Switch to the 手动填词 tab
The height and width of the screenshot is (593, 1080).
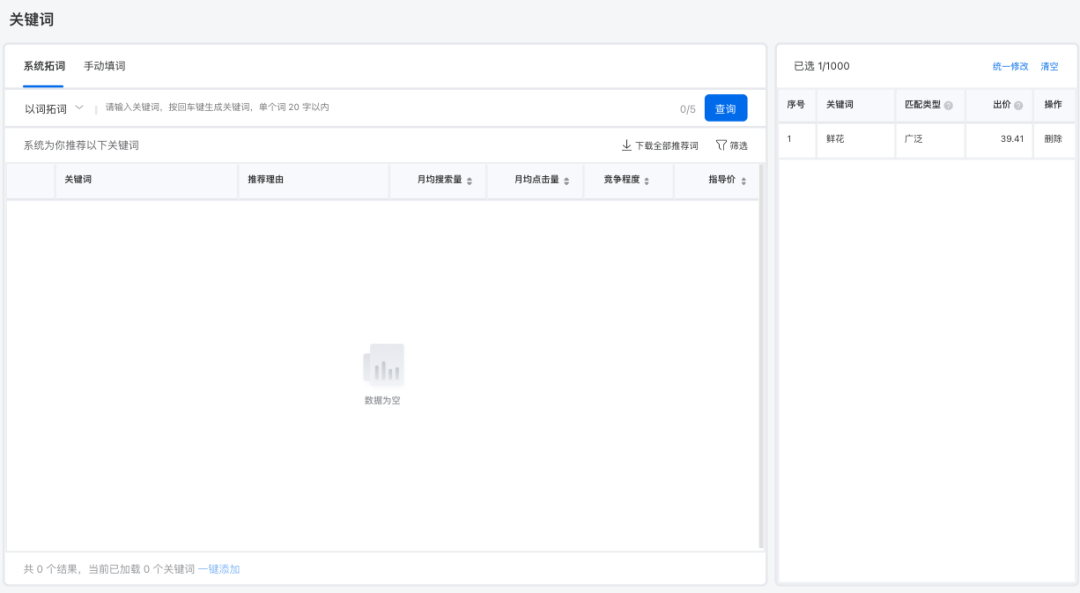(x=104, y=66)
